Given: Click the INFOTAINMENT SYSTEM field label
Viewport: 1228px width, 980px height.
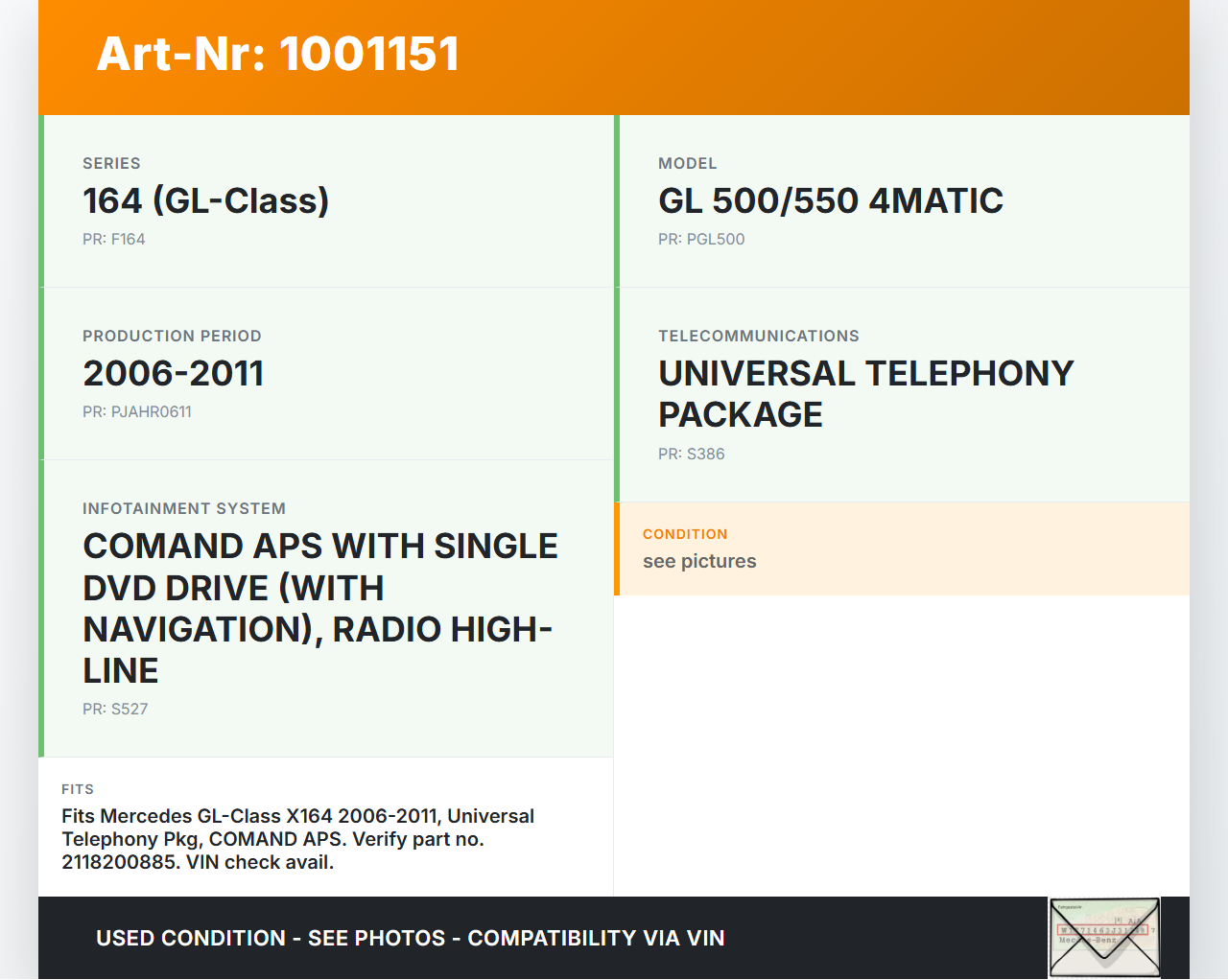Looking at the screenshot, I should point(184,509).
